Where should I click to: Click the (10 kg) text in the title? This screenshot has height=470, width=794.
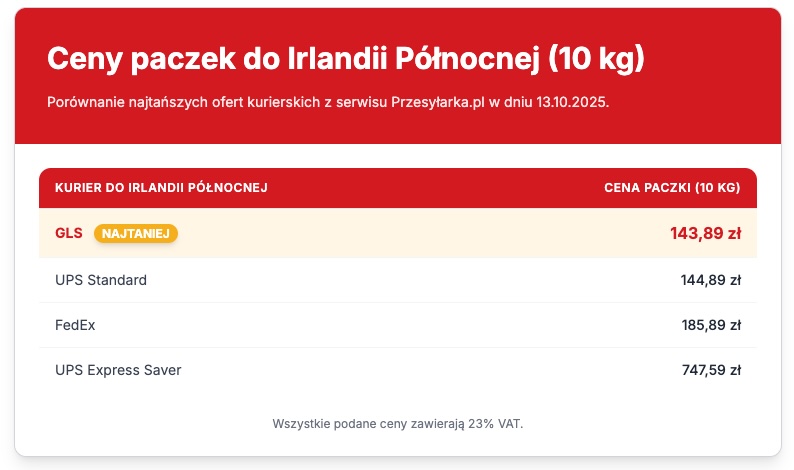(x=597, y=59)
